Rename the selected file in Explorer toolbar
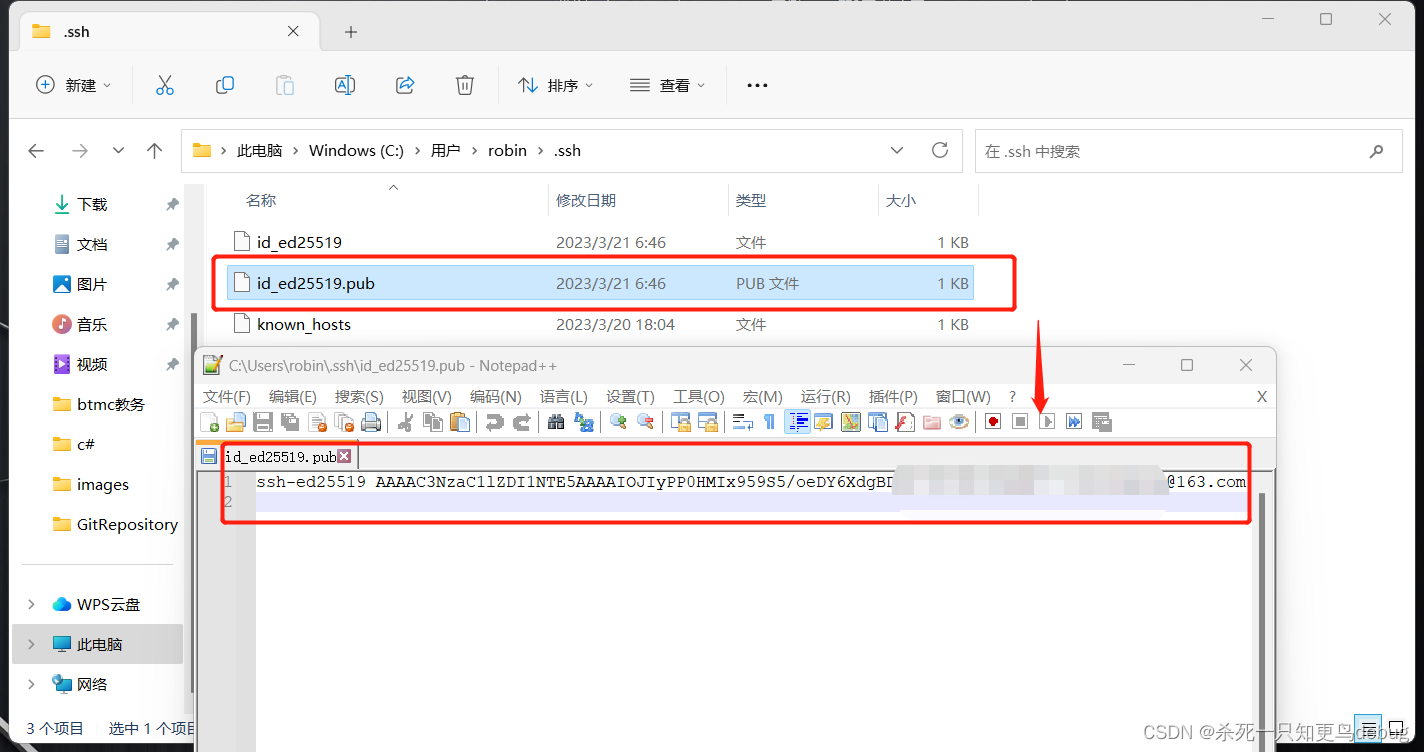The width and height of the screenshot is (1424, 752). tap(345, 85)
